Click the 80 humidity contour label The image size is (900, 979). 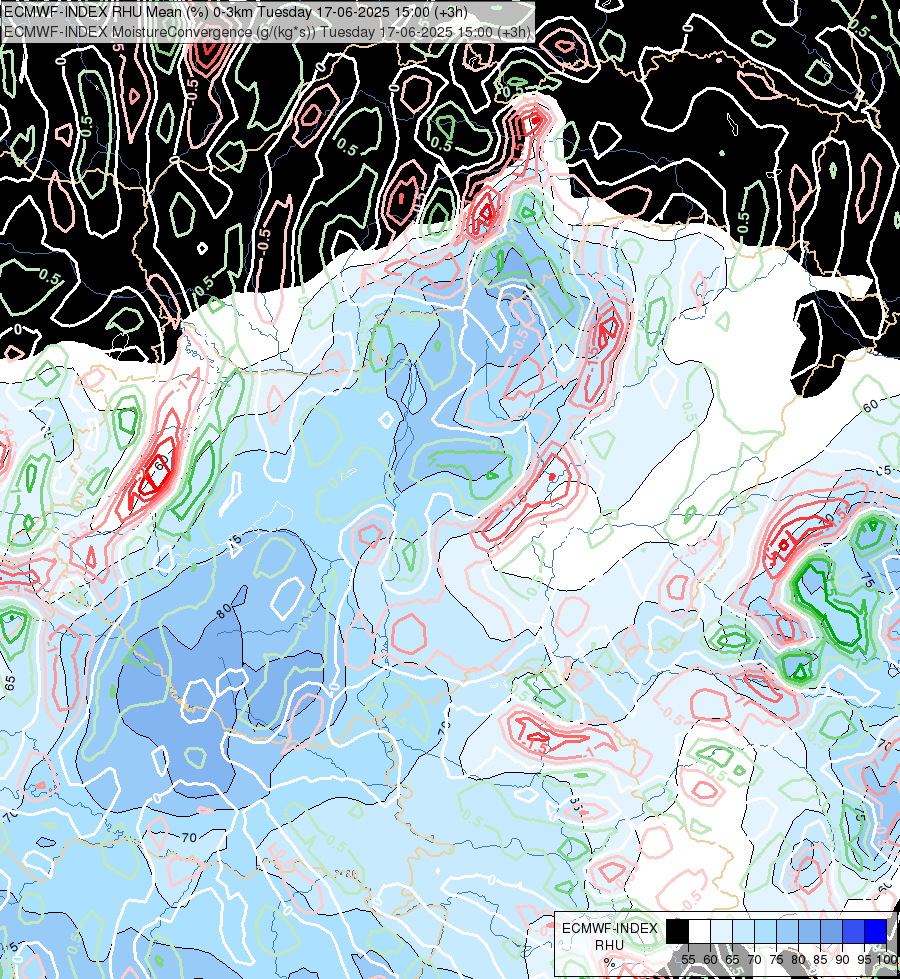click(224, 611)
